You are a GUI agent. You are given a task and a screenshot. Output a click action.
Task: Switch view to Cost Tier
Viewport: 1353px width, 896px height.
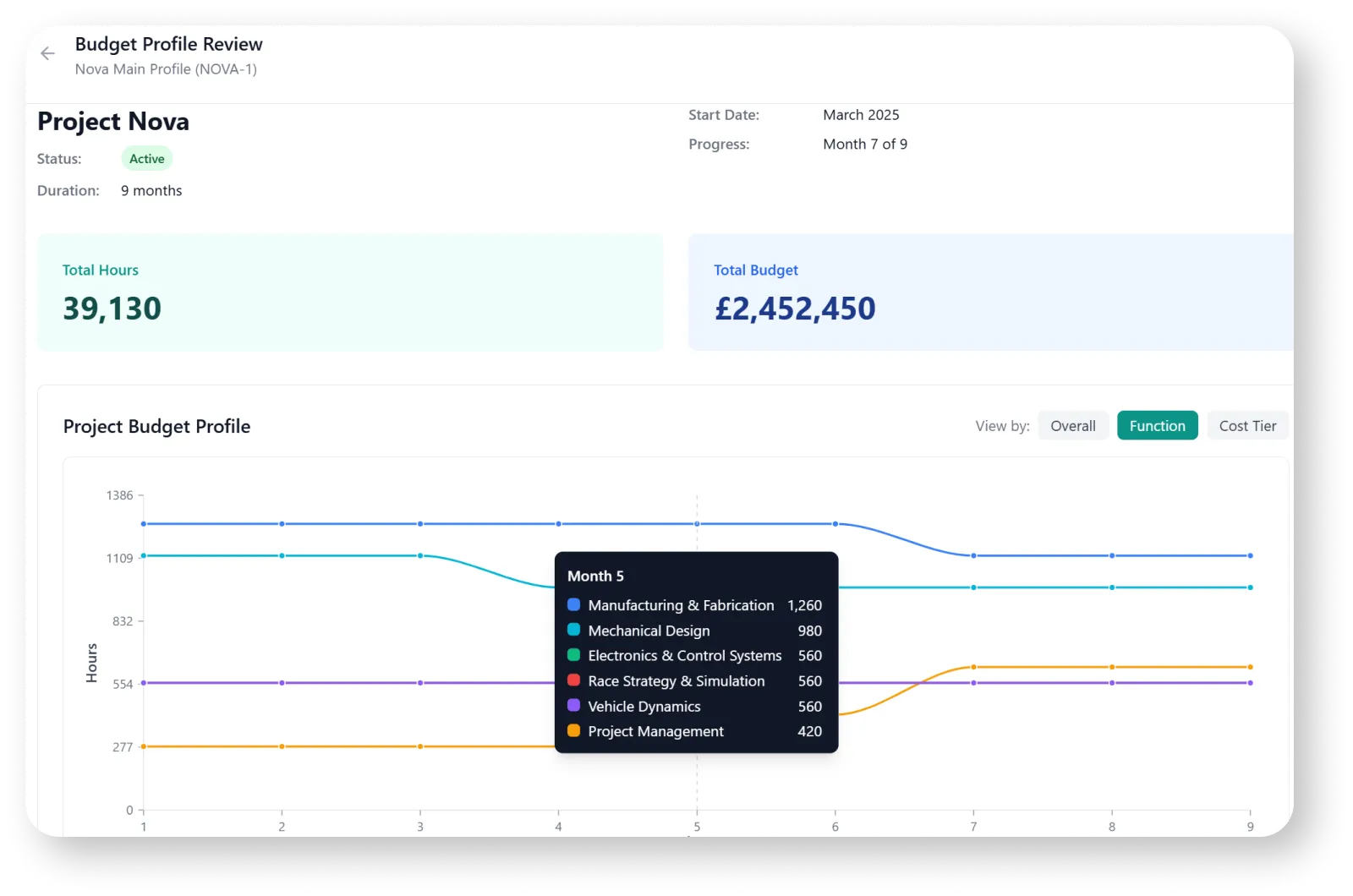[x=1247, y=425]
